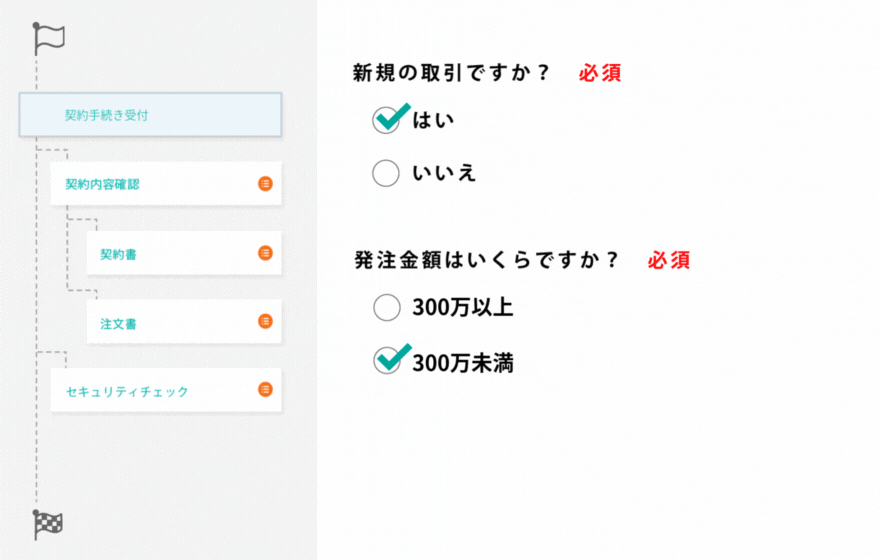Click the start flag icon
The height and width of the screenshot is (560, 880).
point(47,37)
